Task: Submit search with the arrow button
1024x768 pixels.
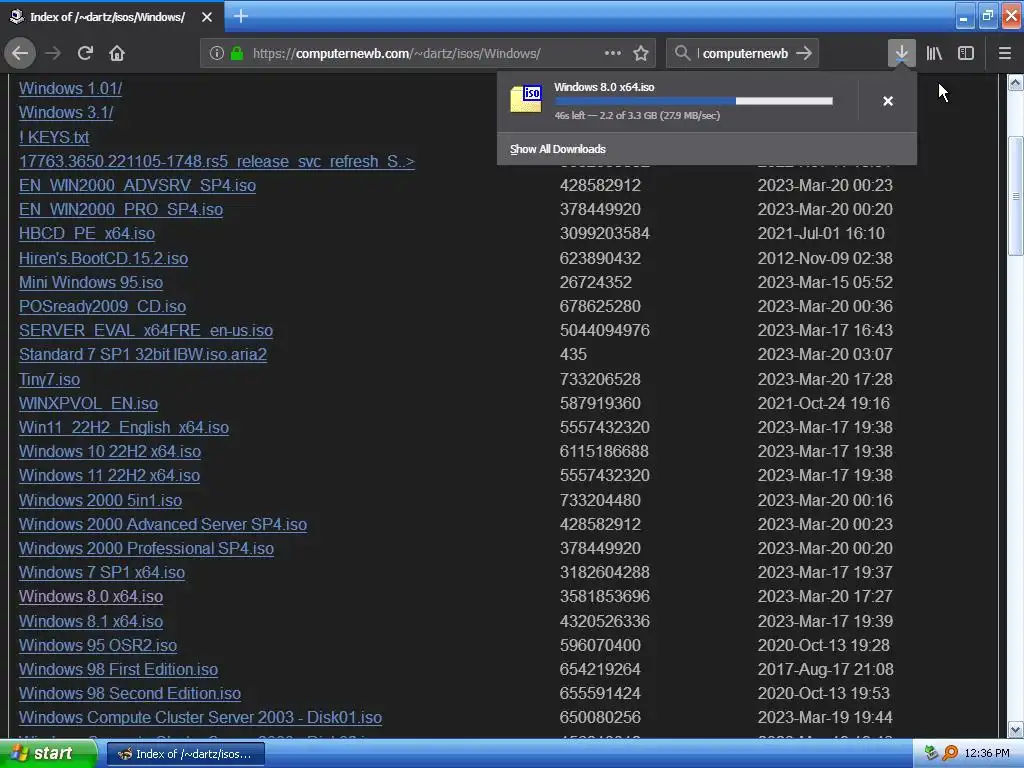Action: click(805, 53)
